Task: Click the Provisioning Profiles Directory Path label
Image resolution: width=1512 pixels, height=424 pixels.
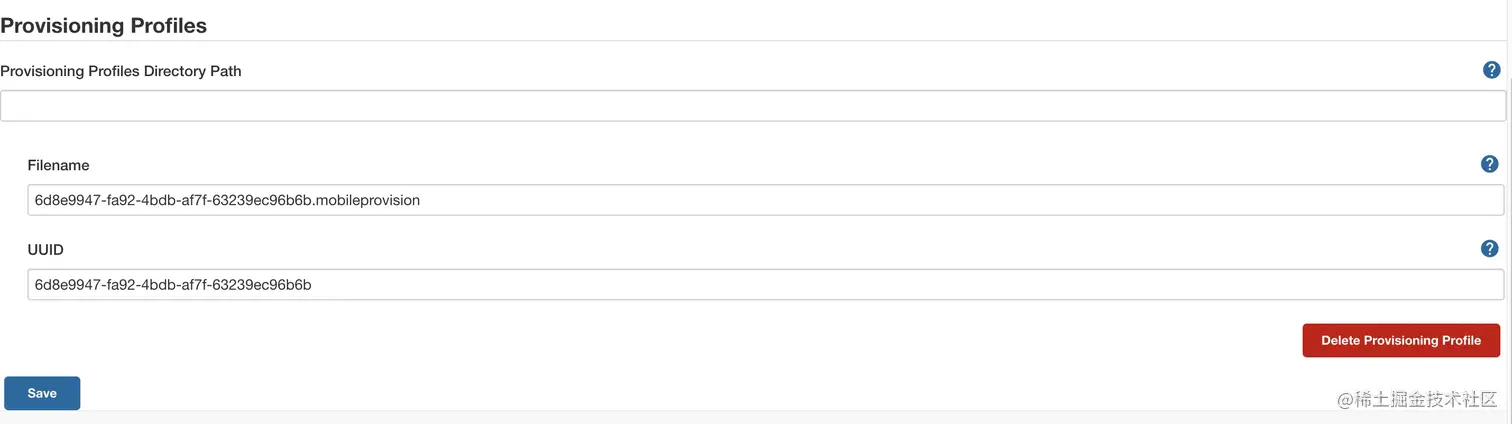Action: click(x=121, y=71)
